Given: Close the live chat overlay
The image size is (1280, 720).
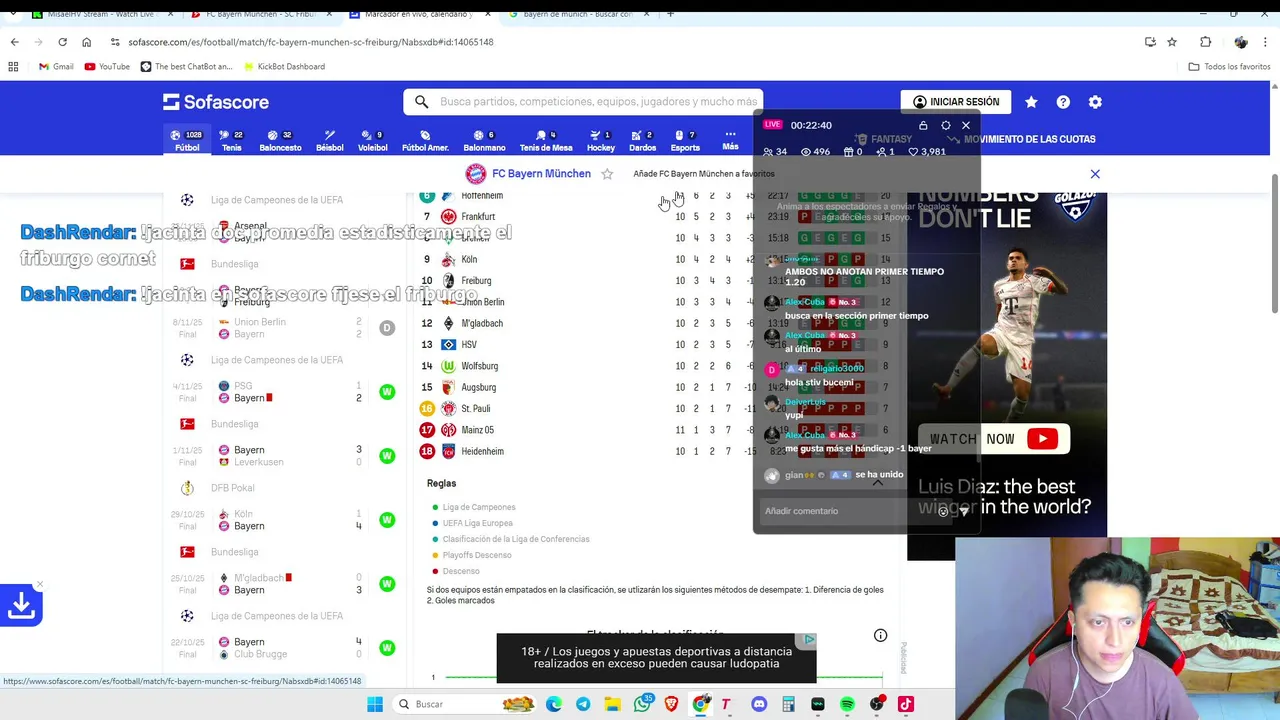Looking at the screenshot, I should pos(966,125).
